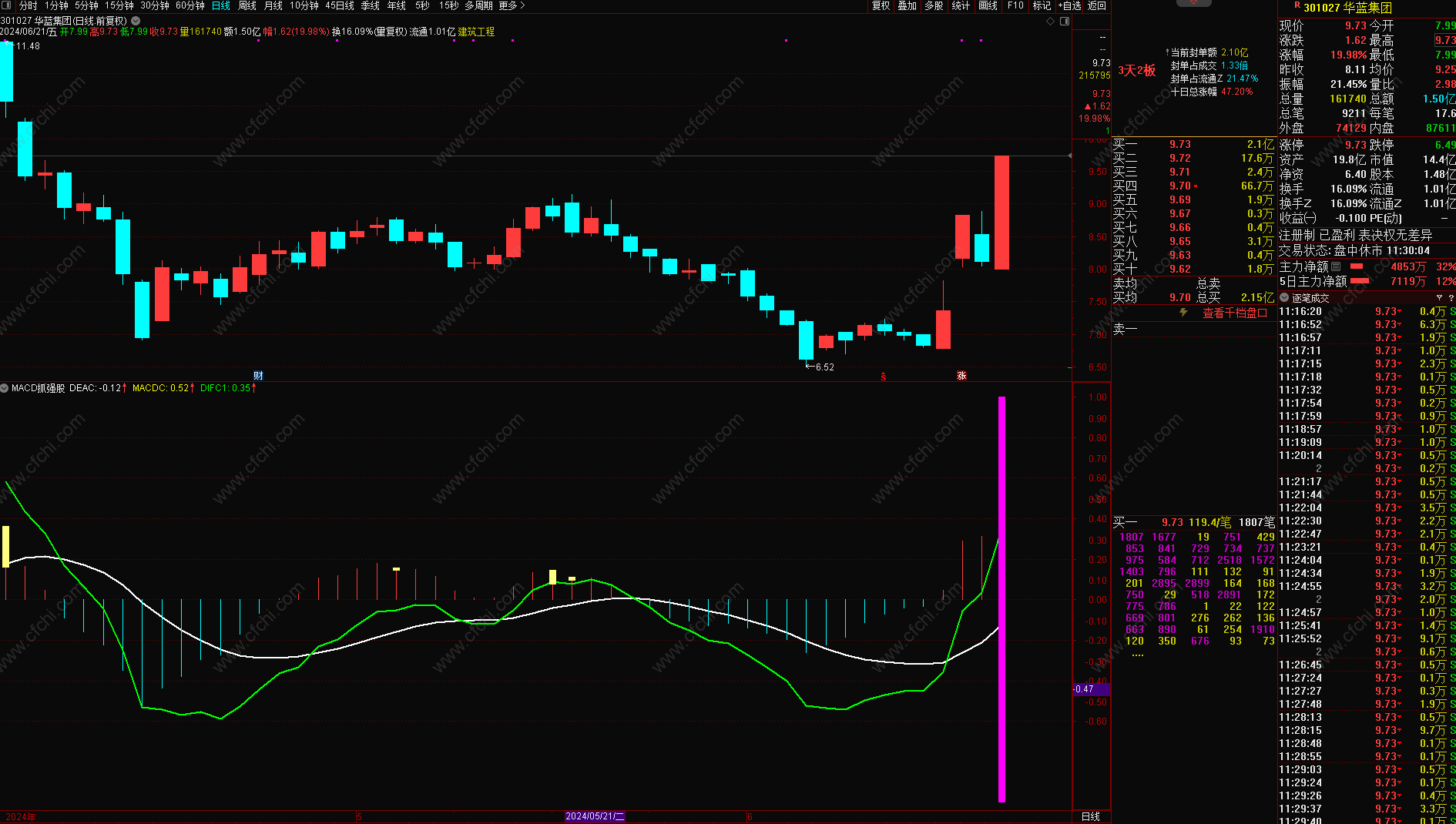Select the 5秒 period tab
This screenshot has width=1456, height=824.
[x=422, y=5]
